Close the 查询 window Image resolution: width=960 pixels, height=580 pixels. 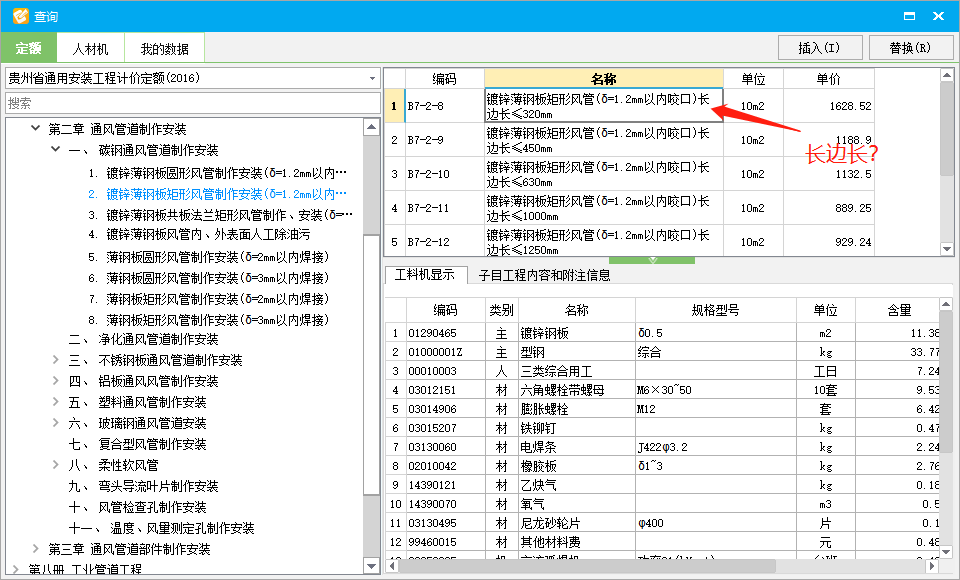(x=938, y=16)
